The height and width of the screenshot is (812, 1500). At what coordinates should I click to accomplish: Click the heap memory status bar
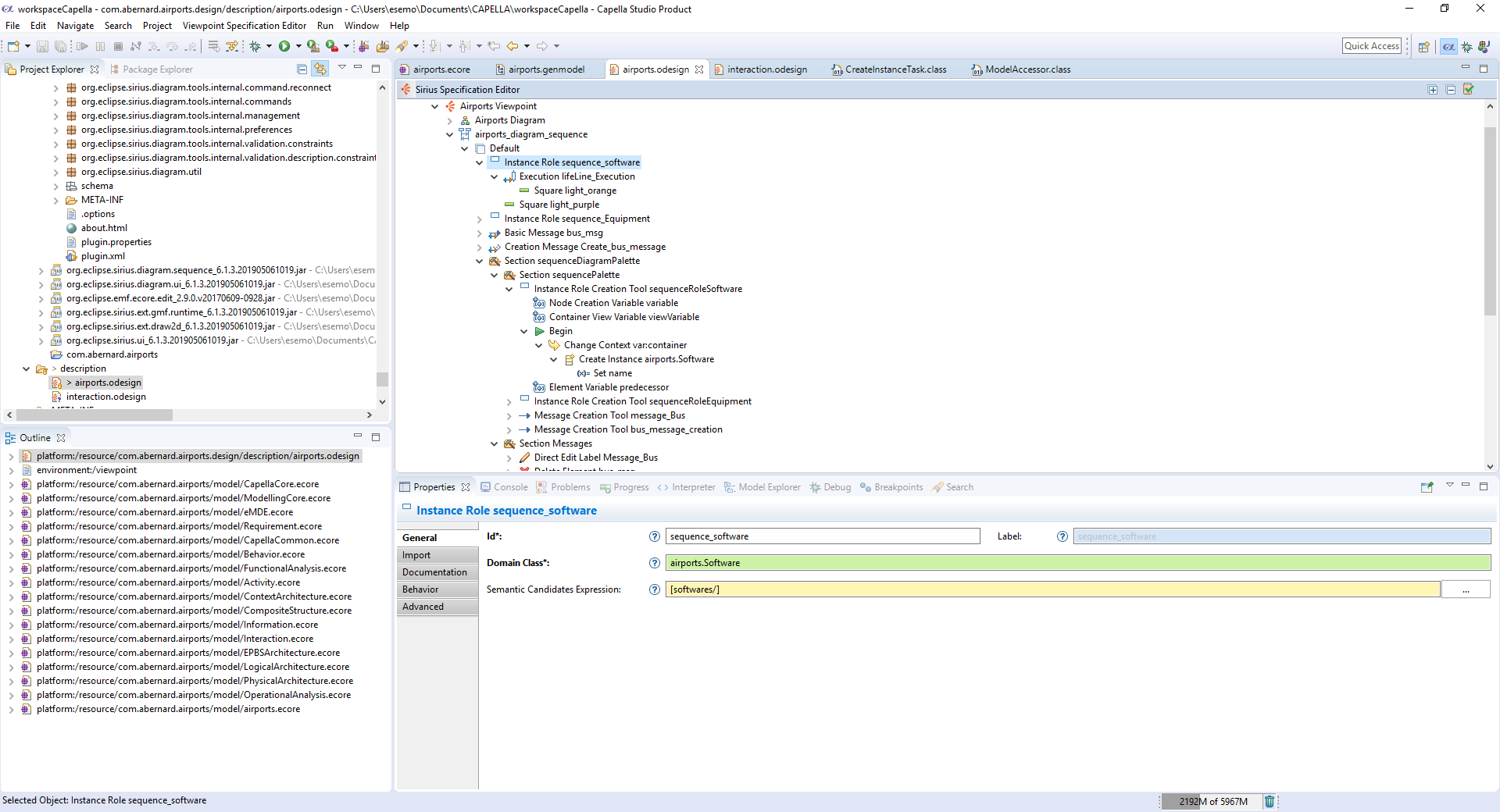coord(1210,801)
